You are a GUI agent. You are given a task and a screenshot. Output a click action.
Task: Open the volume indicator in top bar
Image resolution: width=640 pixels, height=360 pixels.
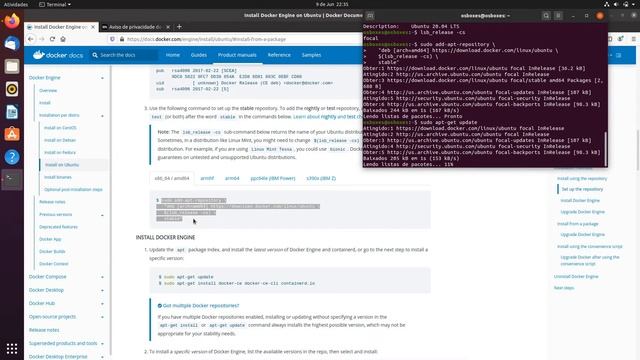(616, 4)
